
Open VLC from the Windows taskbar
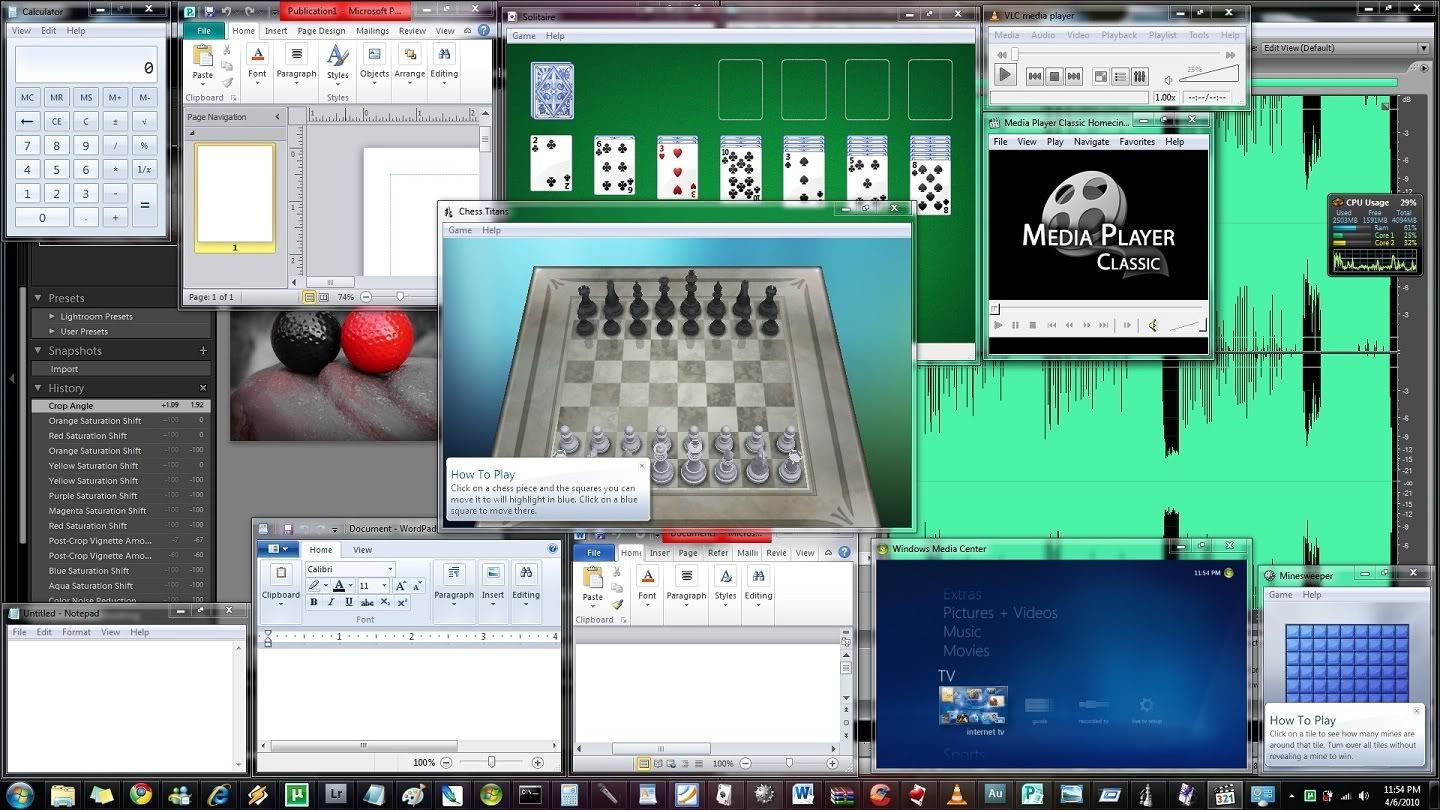tap(958, 794)
